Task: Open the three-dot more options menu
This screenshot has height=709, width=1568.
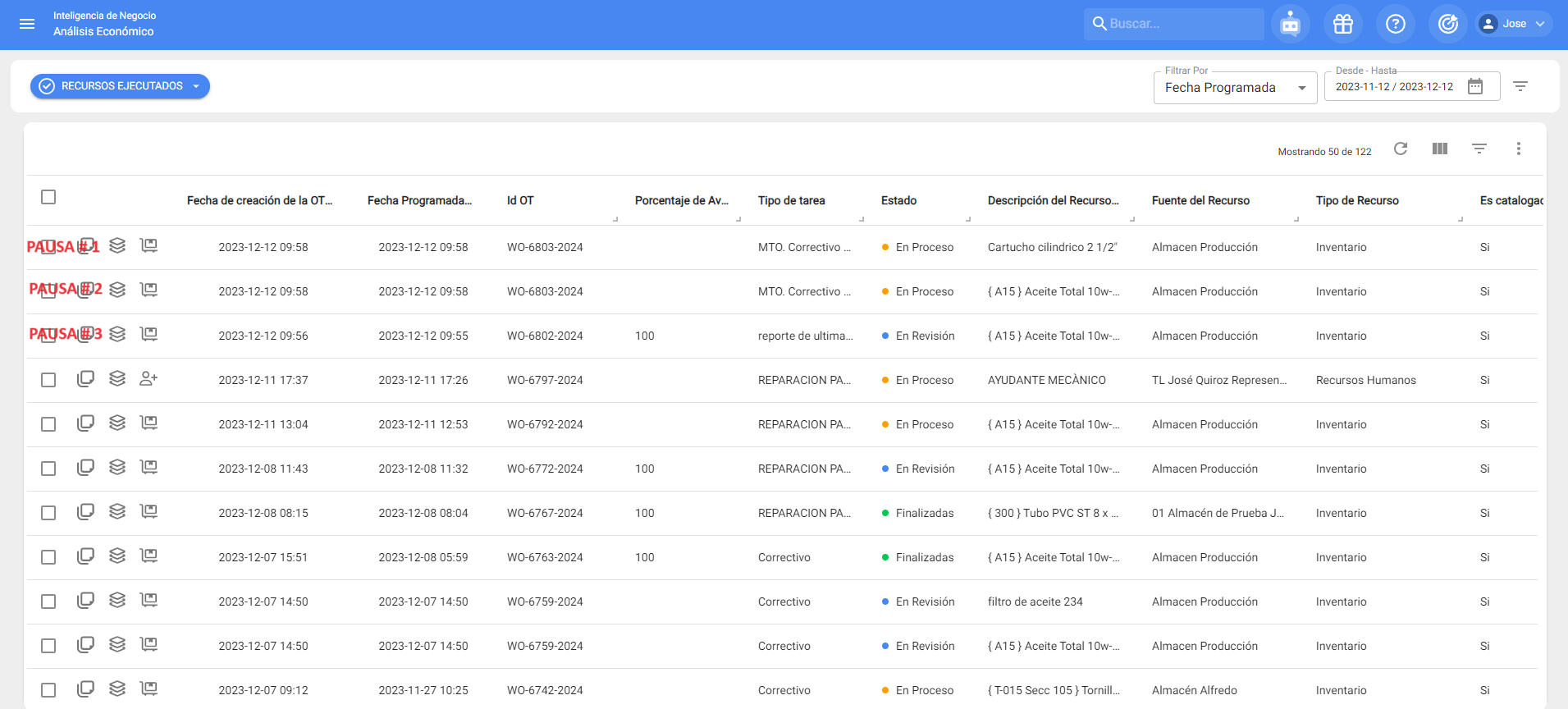Action: [1518, 149]
